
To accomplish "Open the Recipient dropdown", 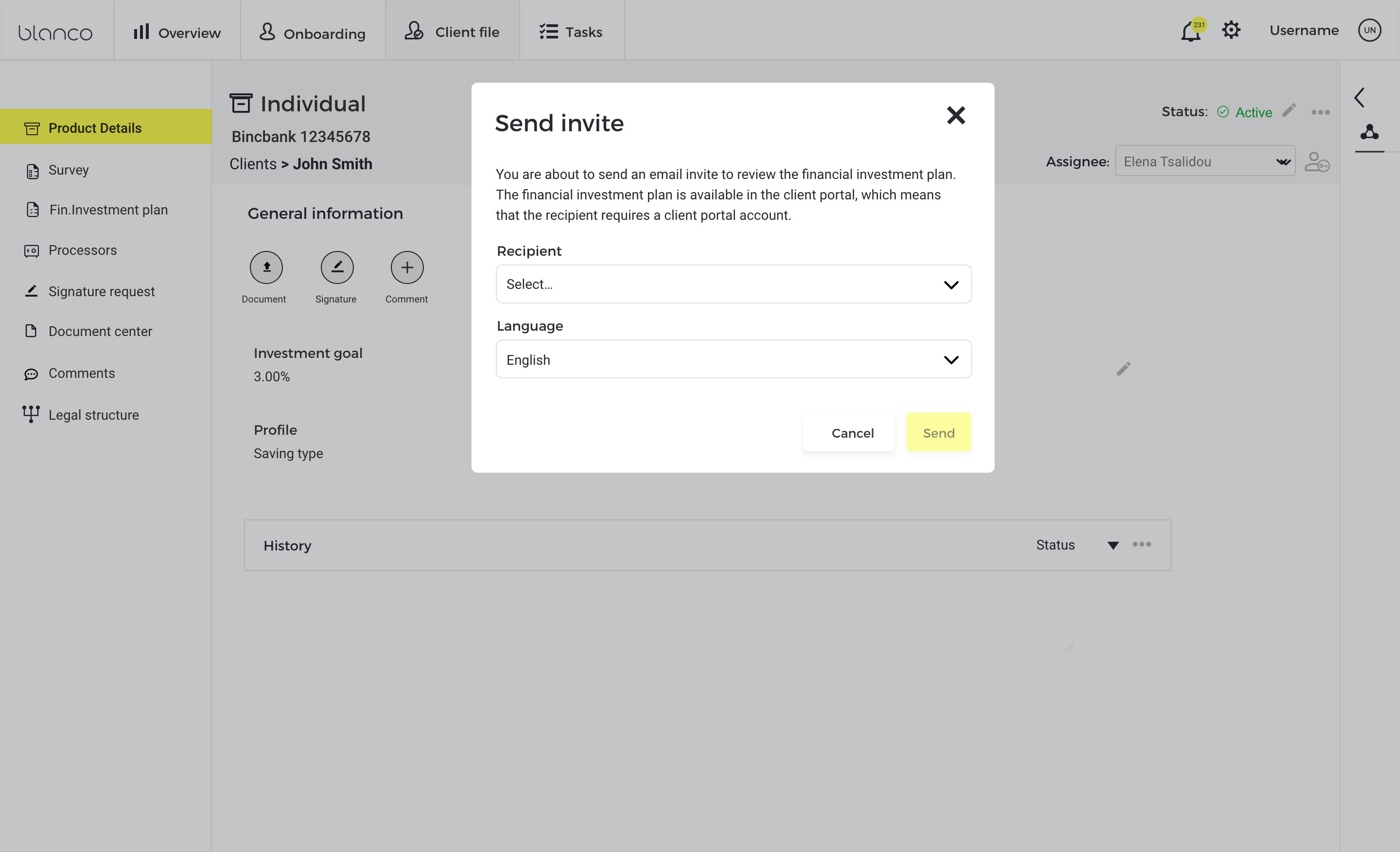I will pyautogui.click(x=733, y=284).
